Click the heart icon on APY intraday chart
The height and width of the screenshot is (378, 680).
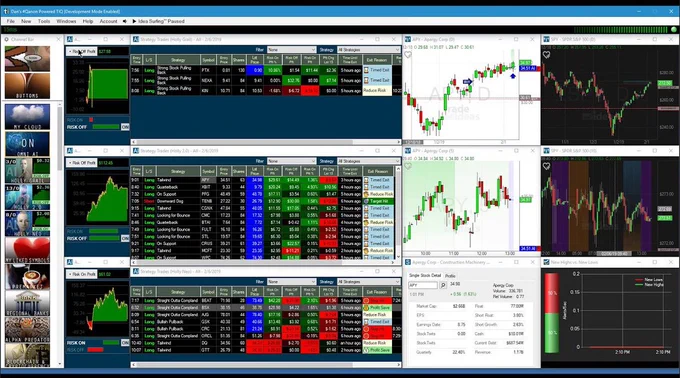[x=408, y=166]
